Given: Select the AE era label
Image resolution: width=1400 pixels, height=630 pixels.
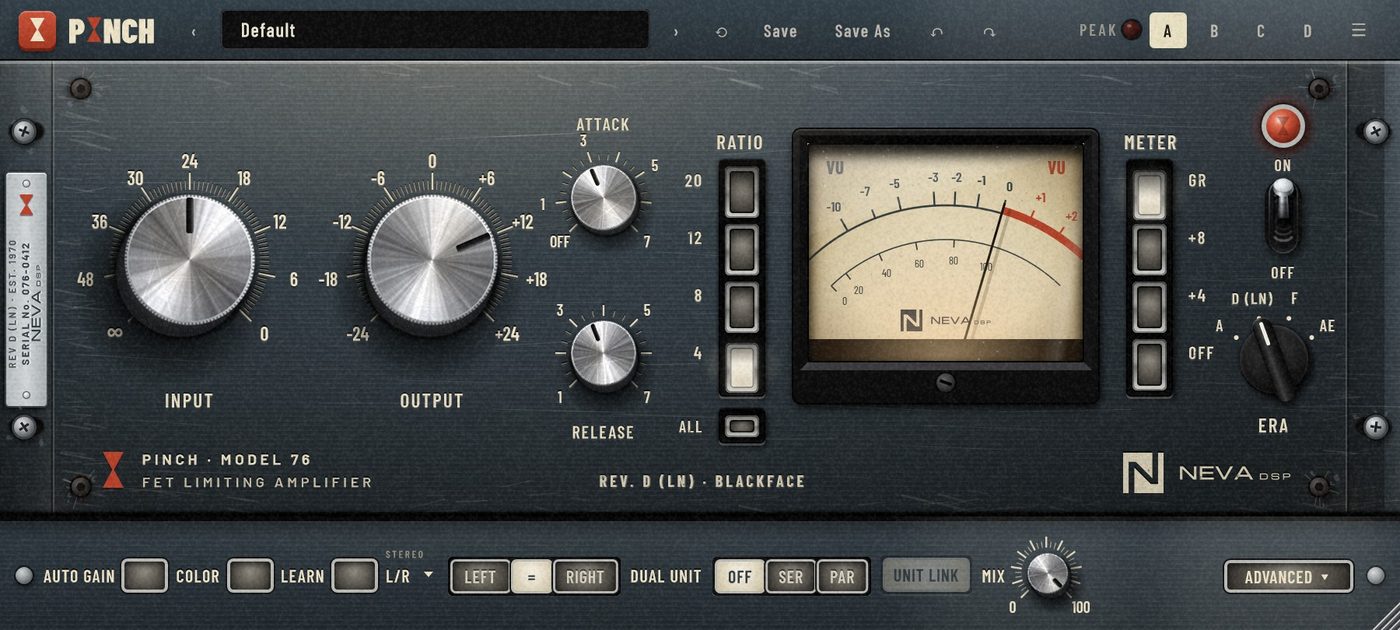Looking at the screenshot, I should pyautogui.click(x=1327, y=326).
